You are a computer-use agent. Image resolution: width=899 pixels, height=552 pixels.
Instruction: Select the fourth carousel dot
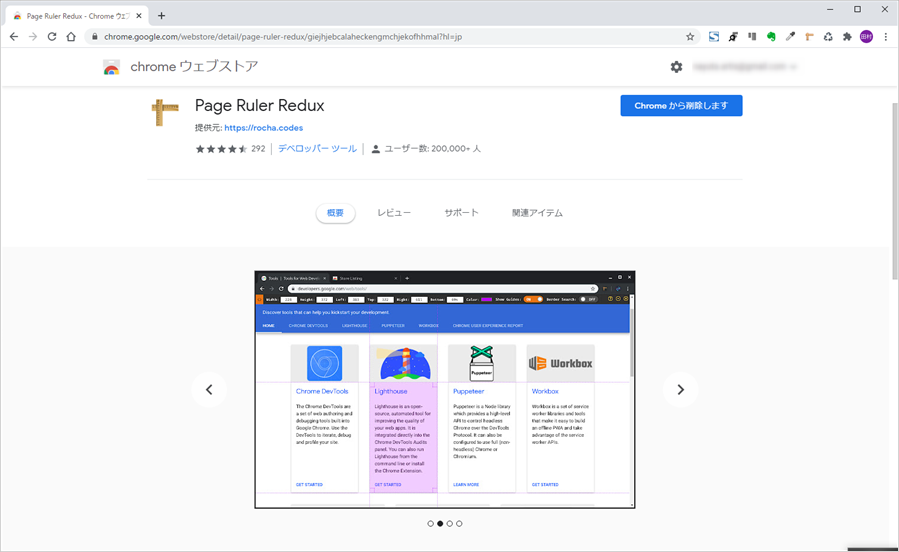point(459,523)
